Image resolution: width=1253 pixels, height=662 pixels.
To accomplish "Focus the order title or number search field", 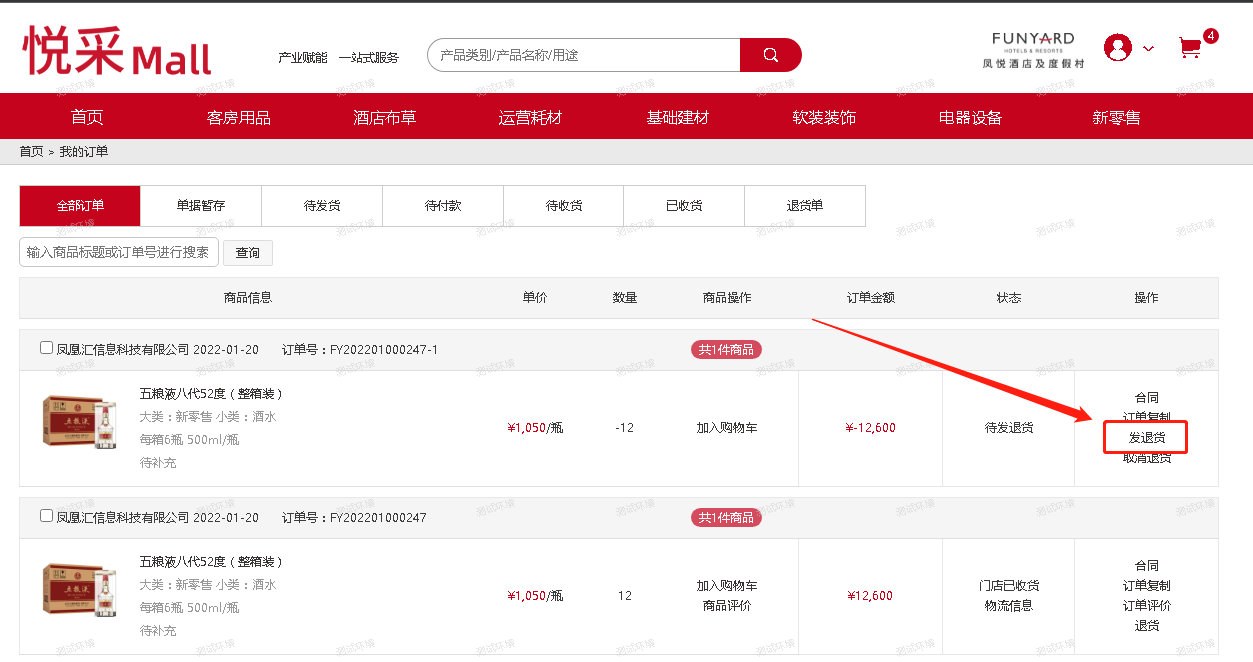I will [119, 252].
